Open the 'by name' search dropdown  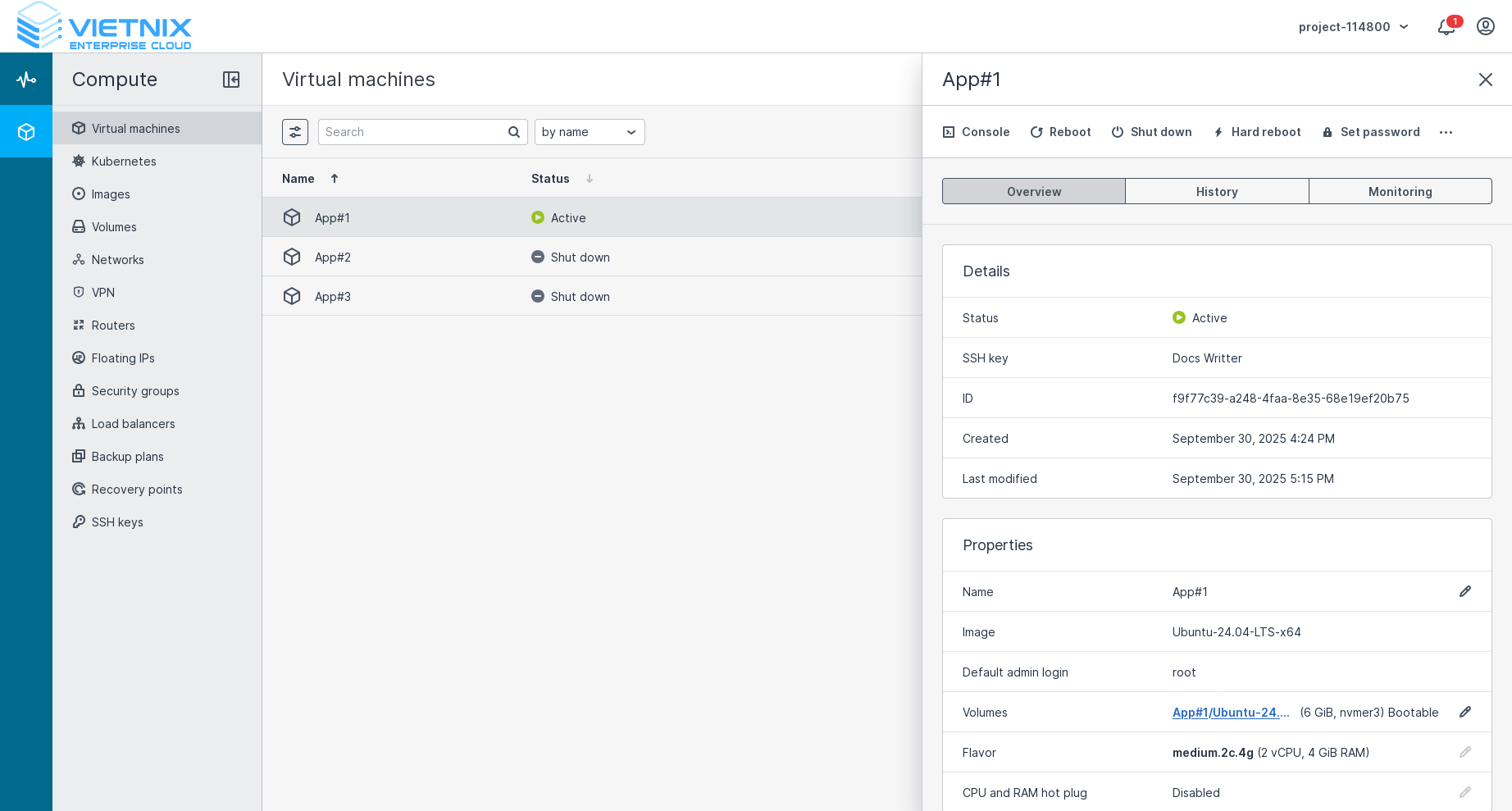[589, 132]
